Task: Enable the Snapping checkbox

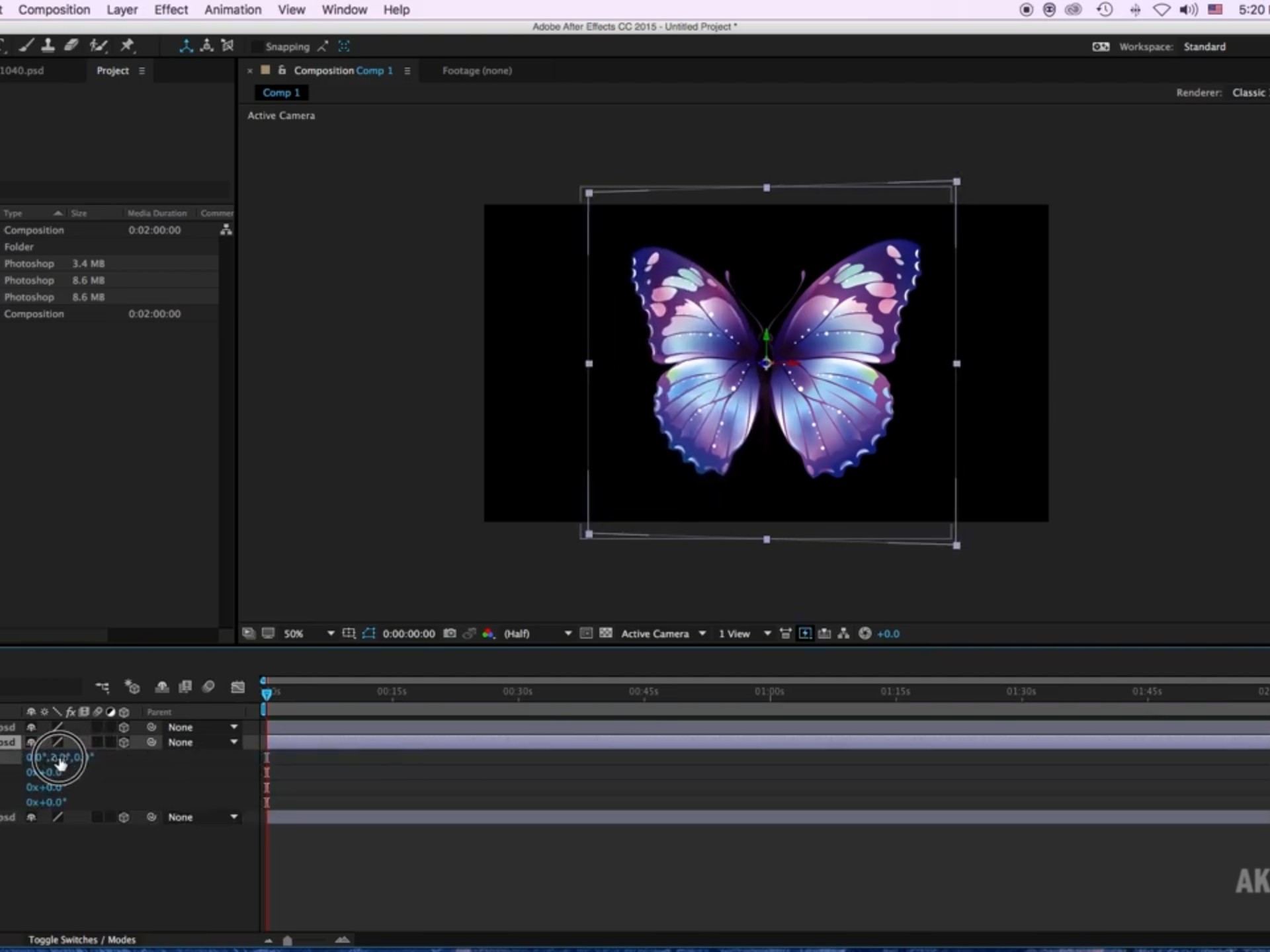Action: pos(257,47)
